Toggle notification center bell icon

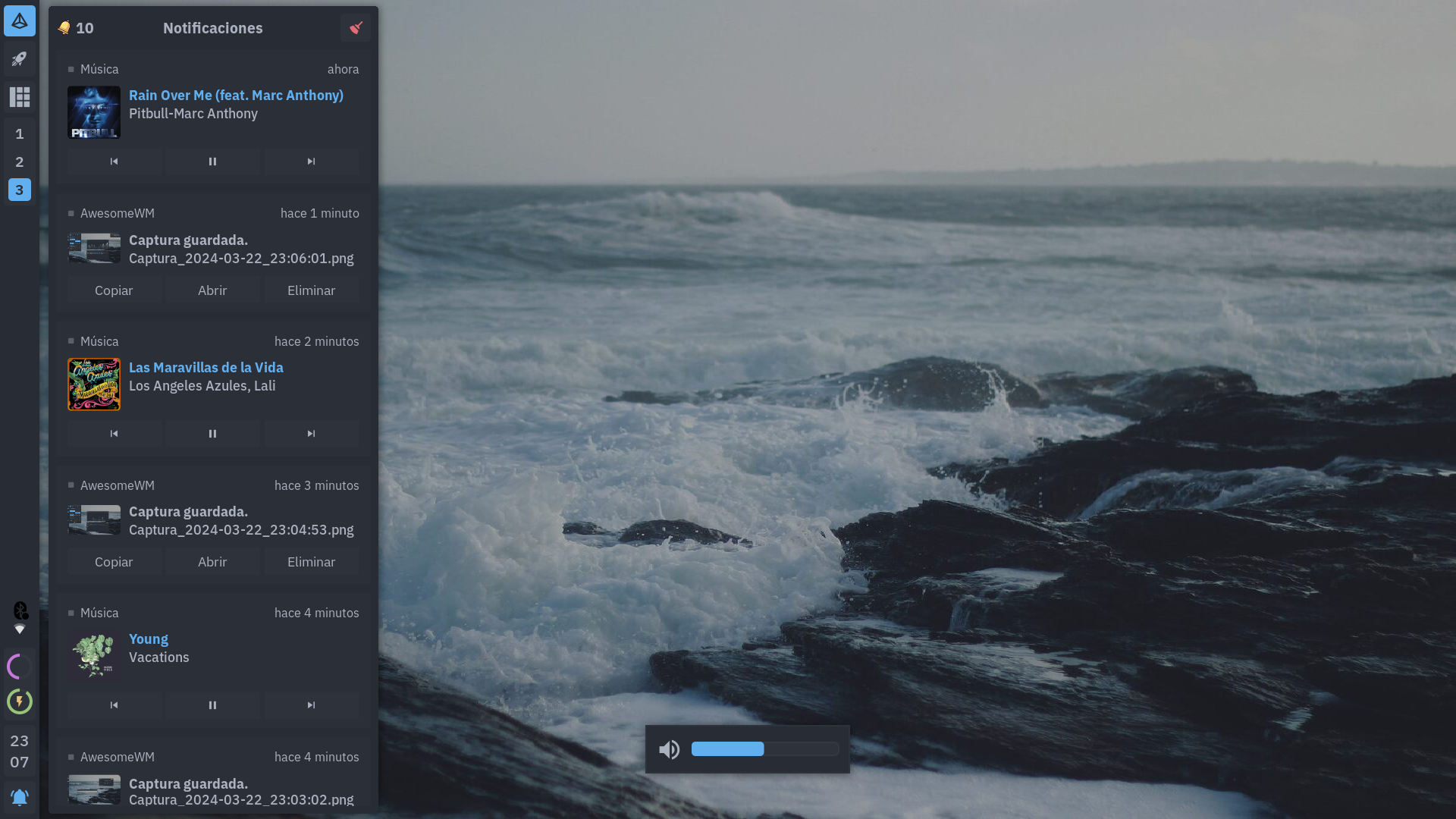pyautogui.click(x=20, y=797)
